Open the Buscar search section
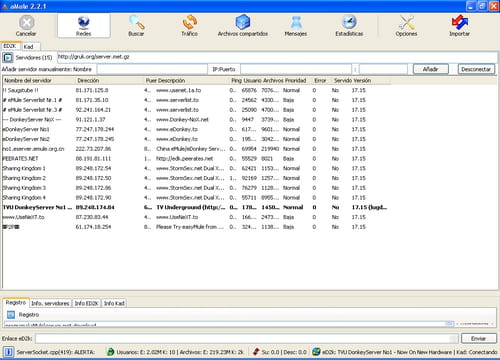This screenshot has height=360, width=500. [136, 26]
